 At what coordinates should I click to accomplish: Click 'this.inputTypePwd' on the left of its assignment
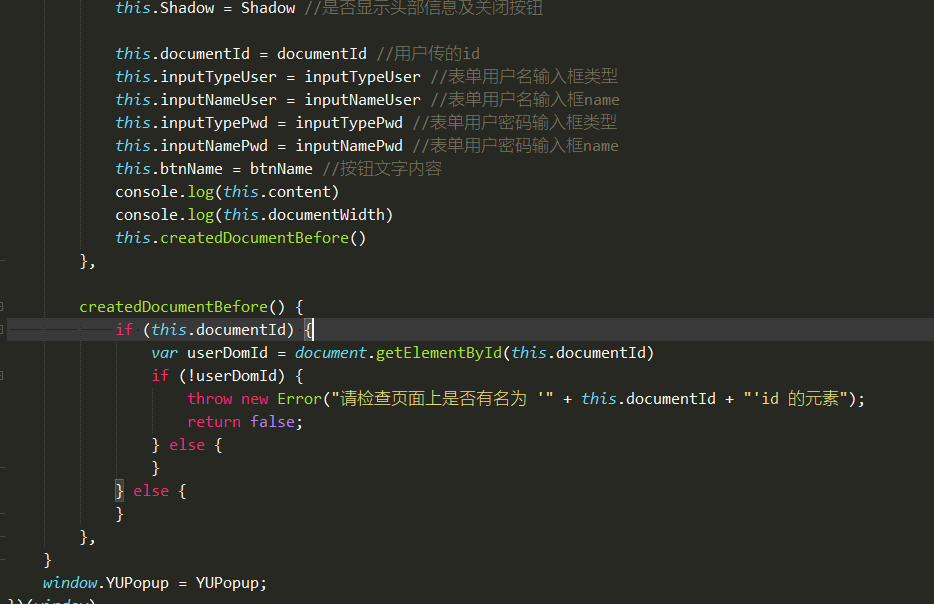tap(192, 123)
